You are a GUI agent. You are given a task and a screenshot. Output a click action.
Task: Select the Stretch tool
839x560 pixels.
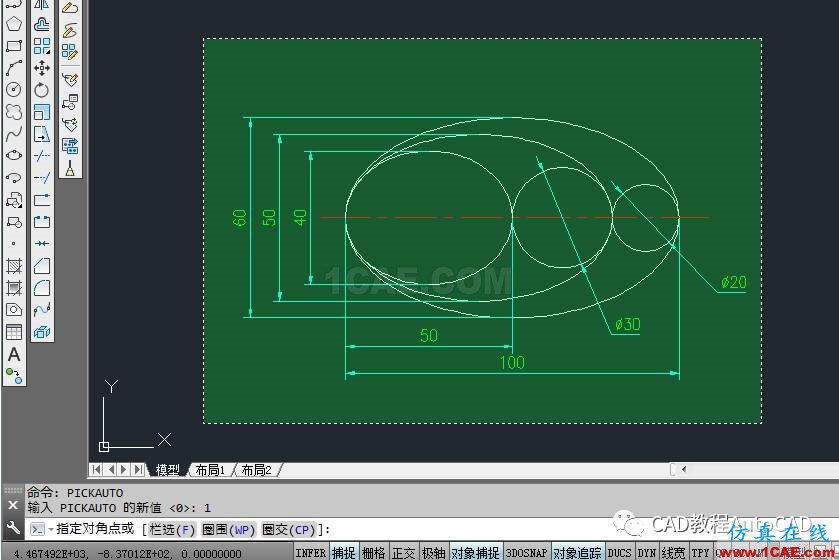[42, 134]
